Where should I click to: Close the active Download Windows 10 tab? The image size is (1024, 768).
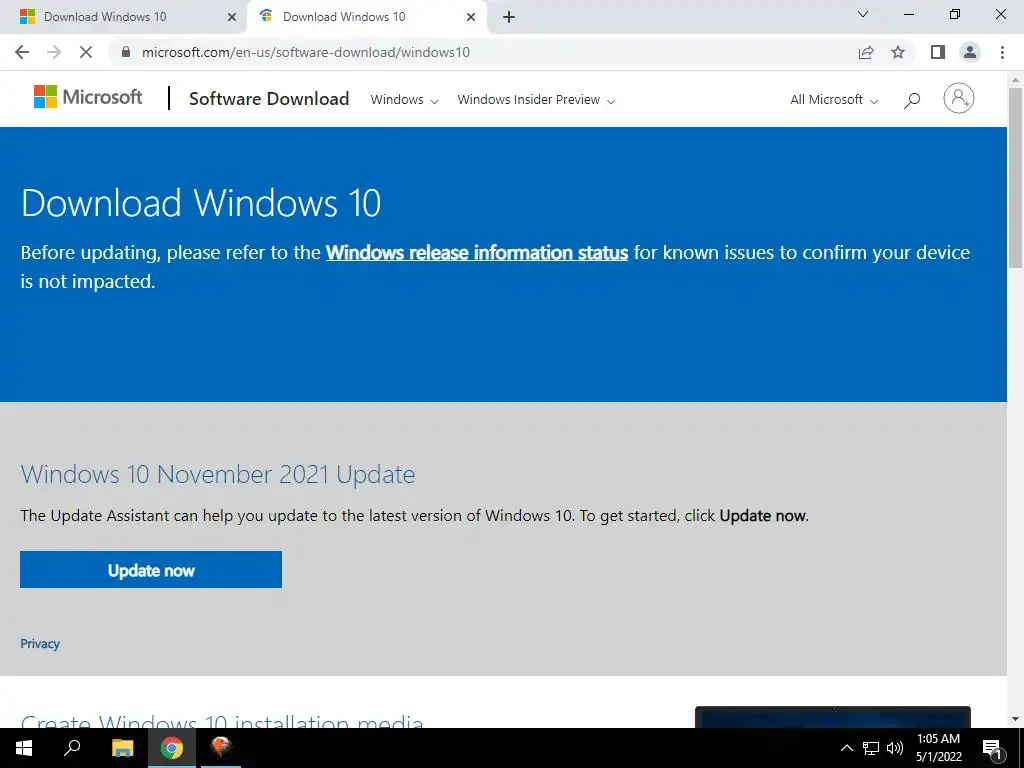coord(471,17)
